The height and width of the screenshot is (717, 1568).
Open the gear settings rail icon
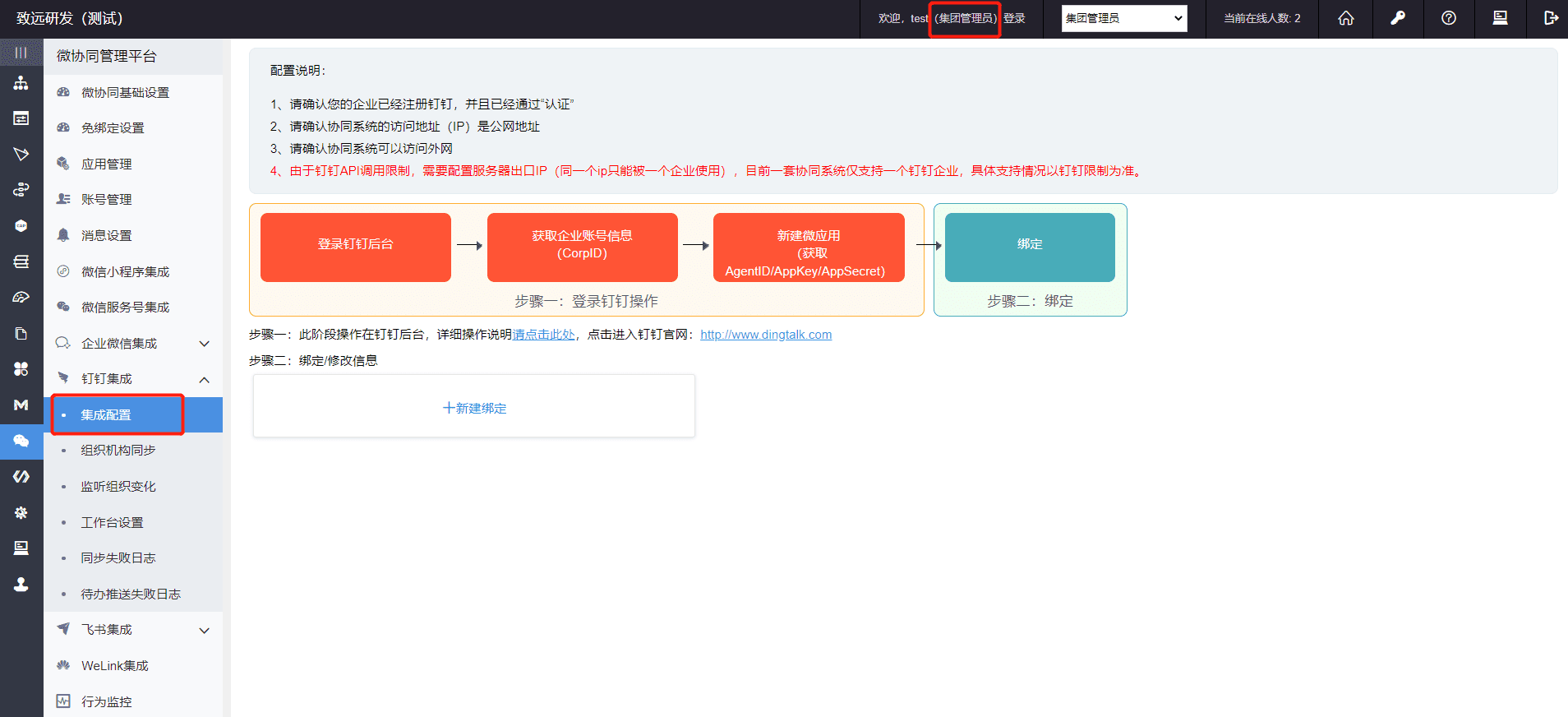pyautogui.click(x=21, y=512)
